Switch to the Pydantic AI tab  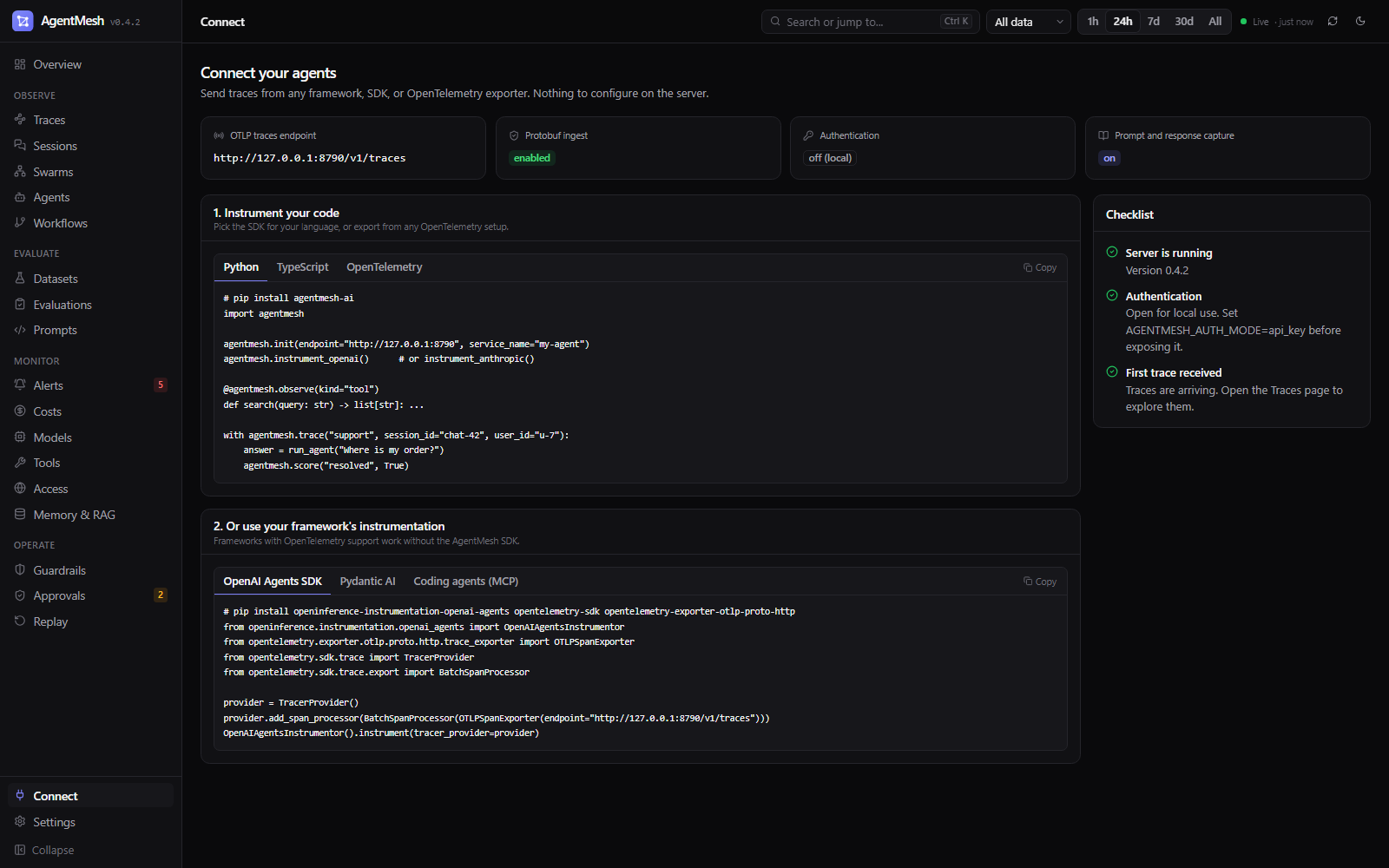pyautogui.click(x=368, y=582)
